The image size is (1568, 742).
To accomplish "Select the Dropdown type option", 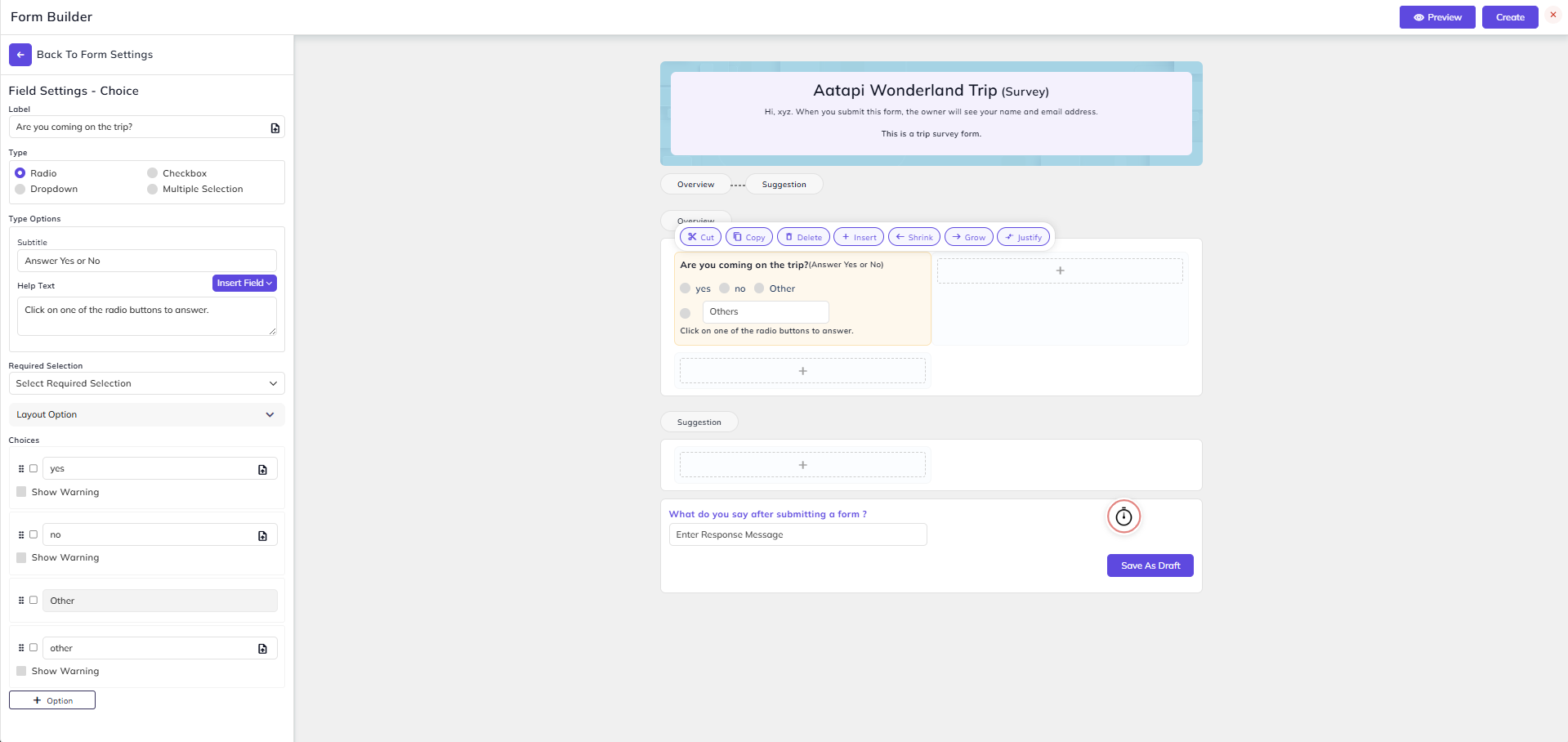I will click(20, 189).
